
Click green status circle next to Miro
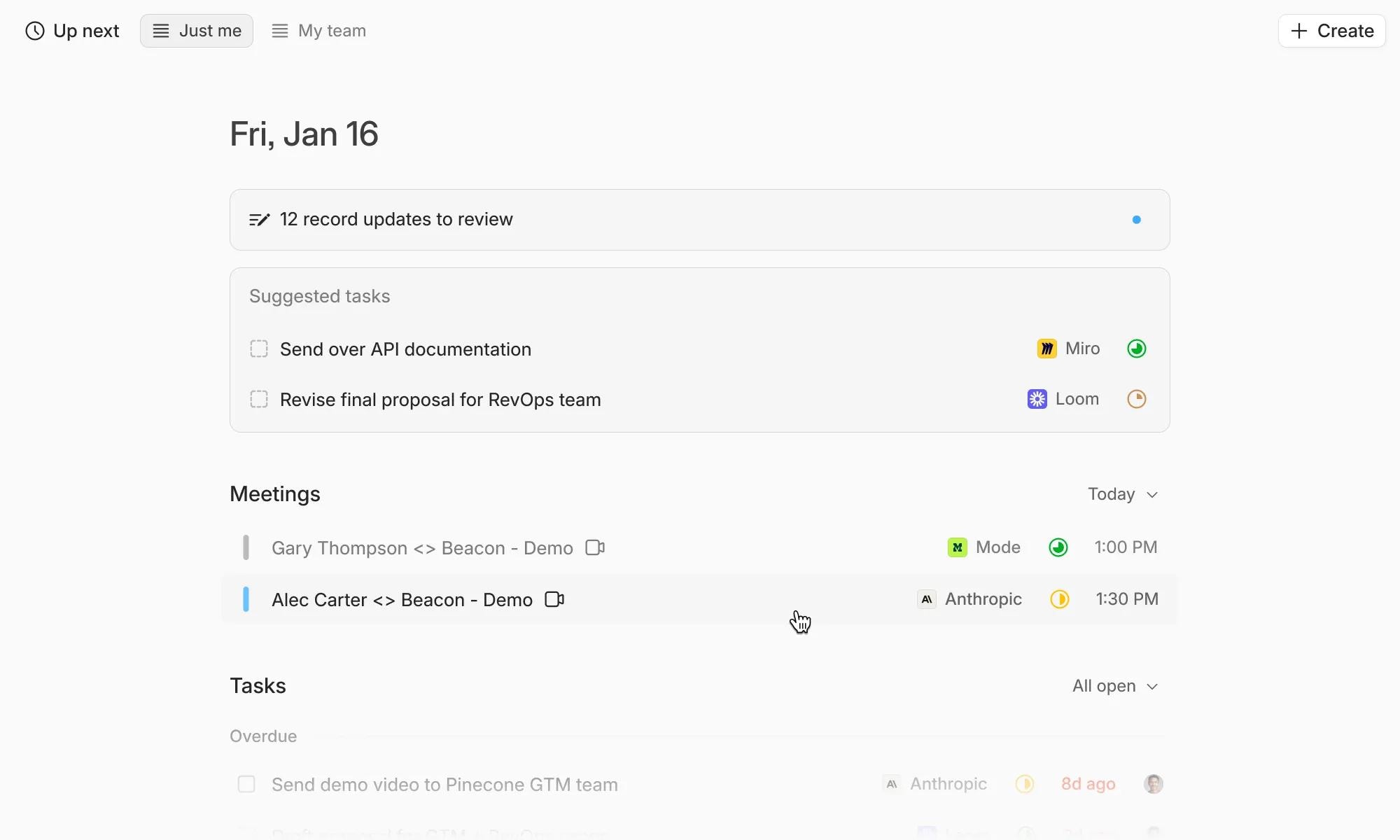click(x=1136, y=349)
